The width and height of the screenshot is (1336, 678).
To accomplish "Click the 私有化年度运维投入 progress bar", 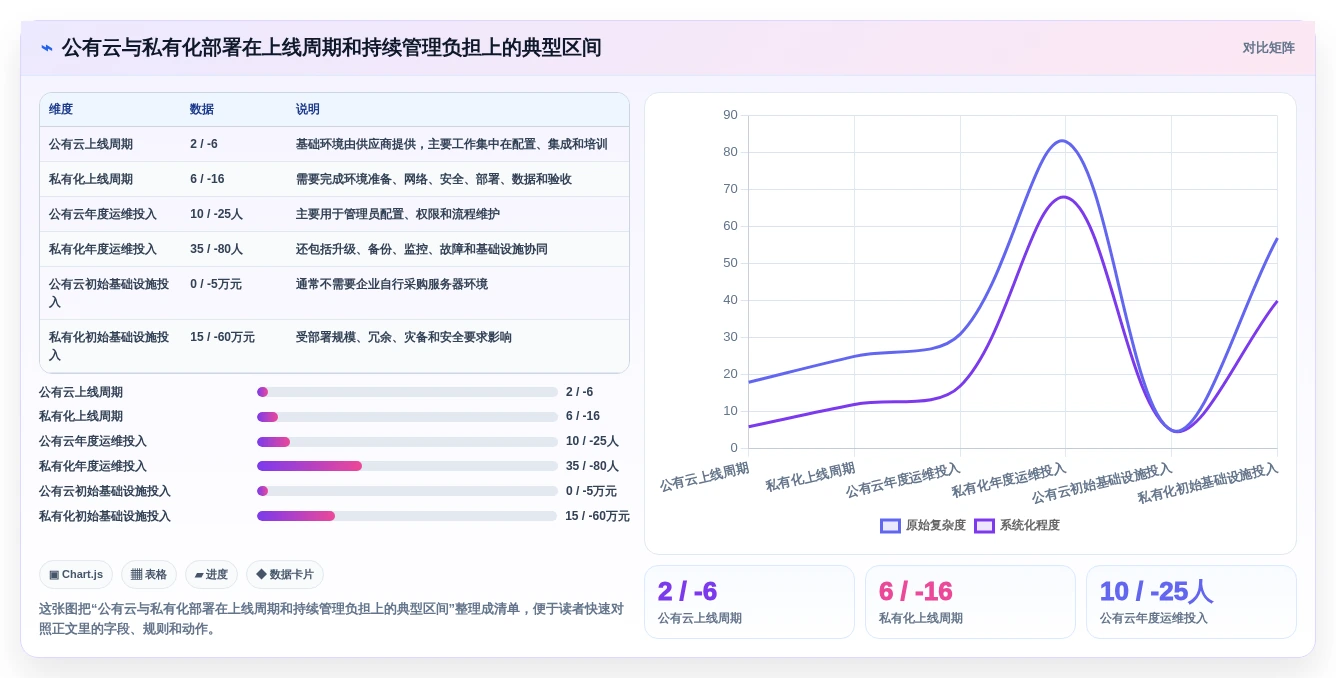I will pos(407,466).
